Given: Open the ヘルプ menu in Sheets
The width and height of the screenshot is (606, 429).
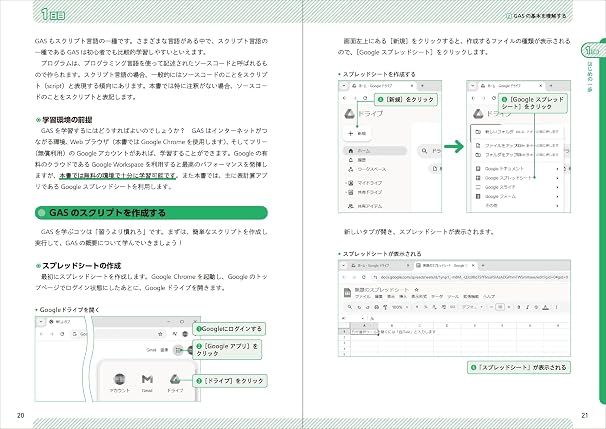Looking at the screenshot, I should pos(489,296).
